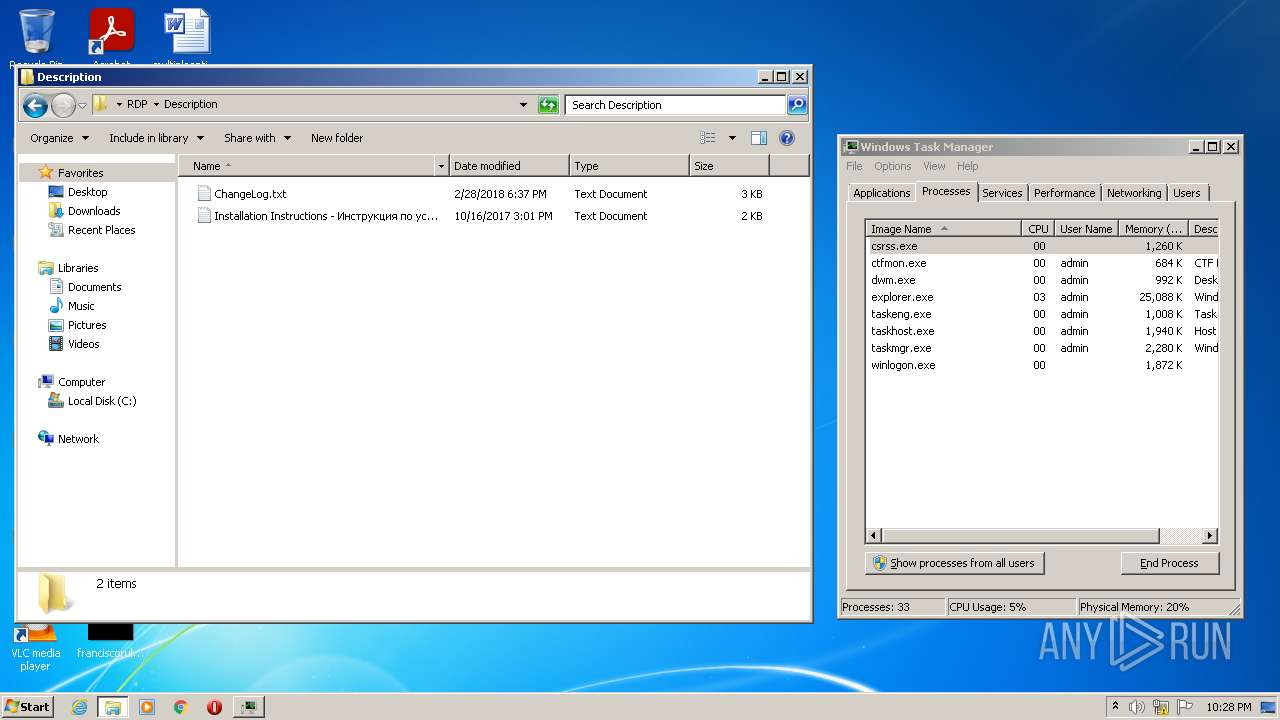This screenshot has width=1280, height=720.
Task: Open Pictures library
Action: 87,325
